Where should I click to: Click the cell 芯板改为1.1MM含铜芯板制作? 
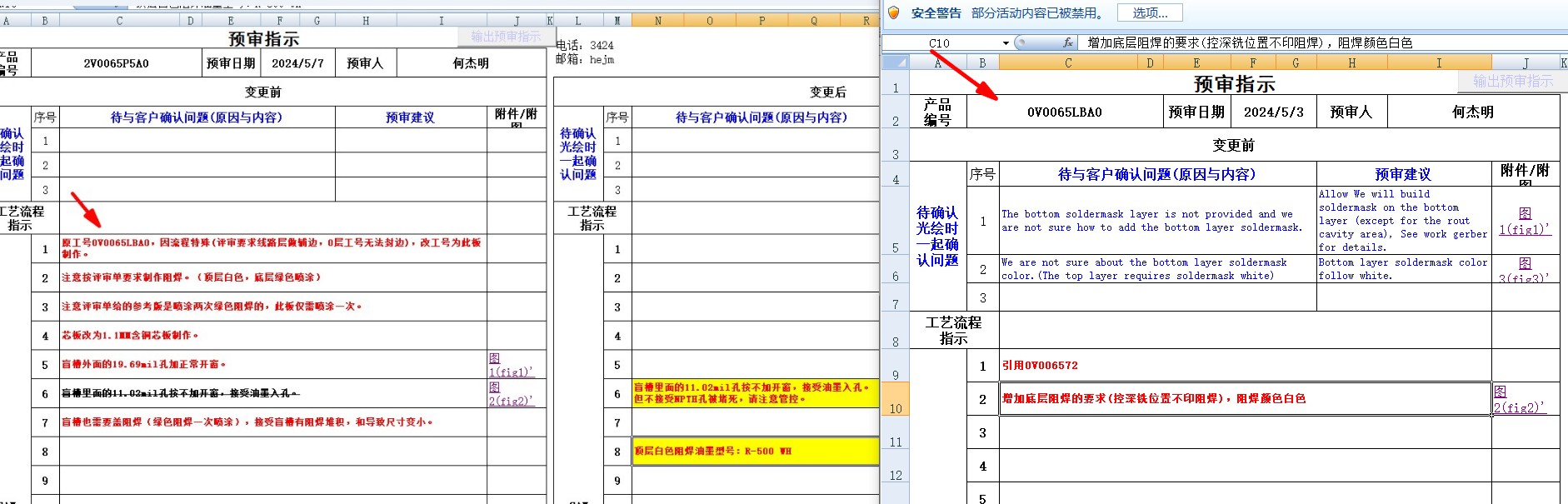tap(273, 336)
